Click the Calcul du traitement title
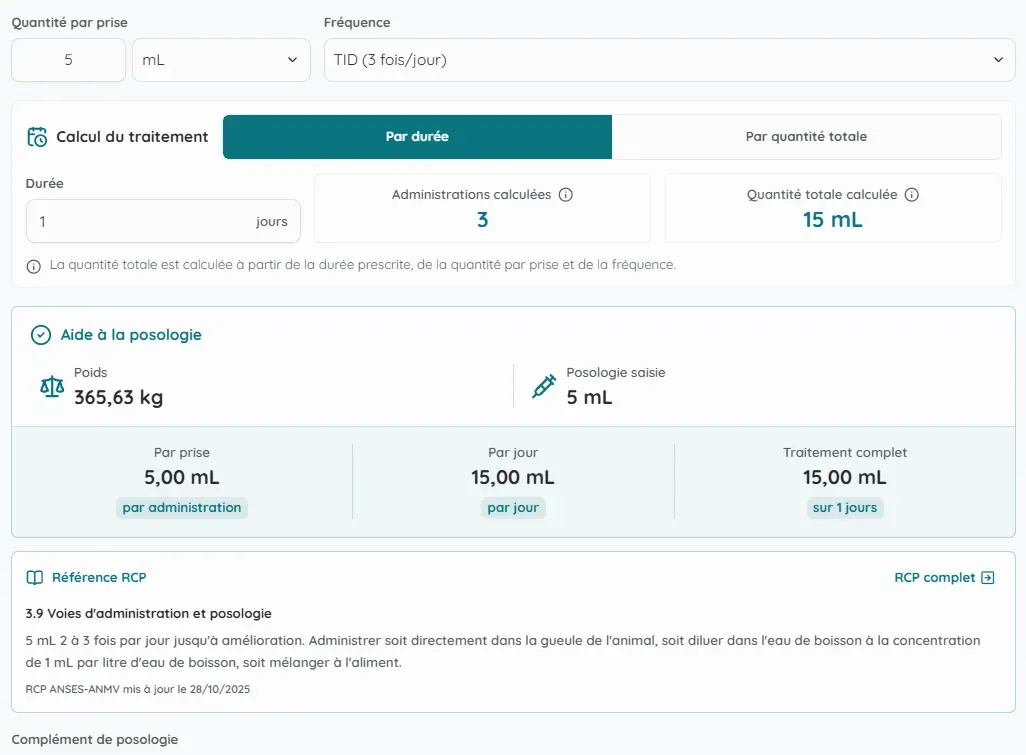 [132, 137]
